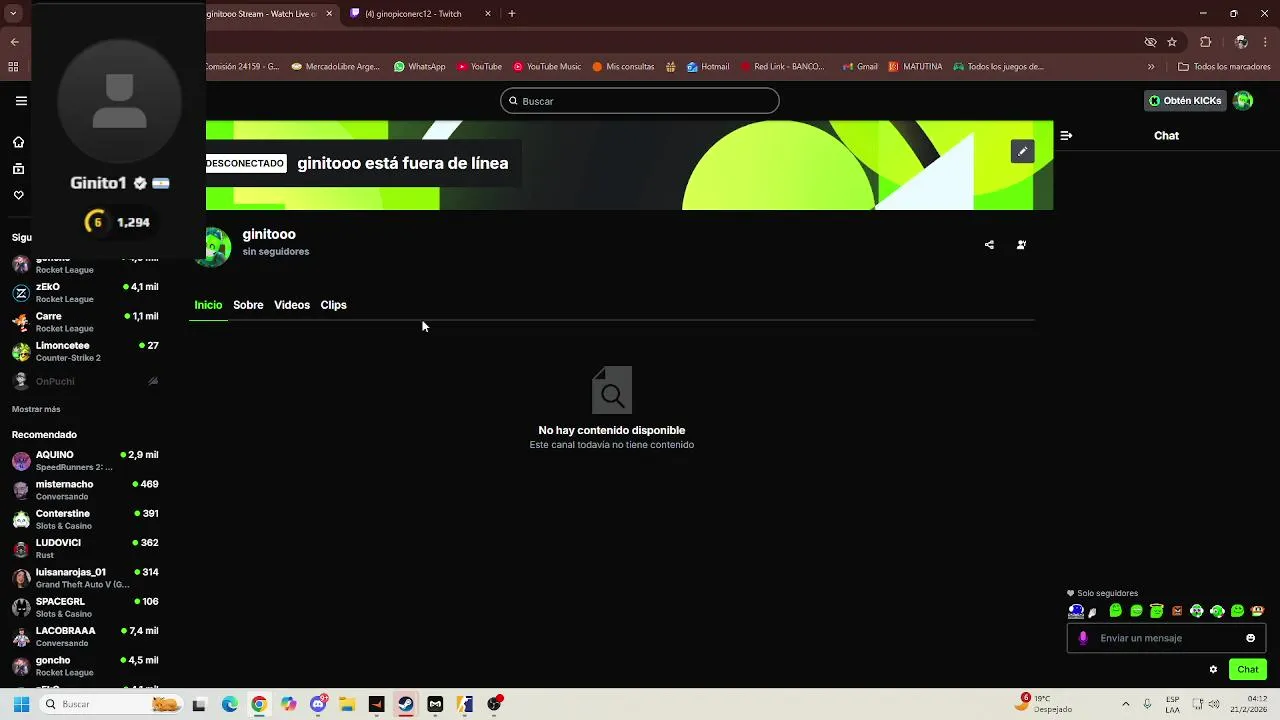Screen dimensions: 1280x720
Task: Switch to the Clips tab
Action: coord(333,305)
